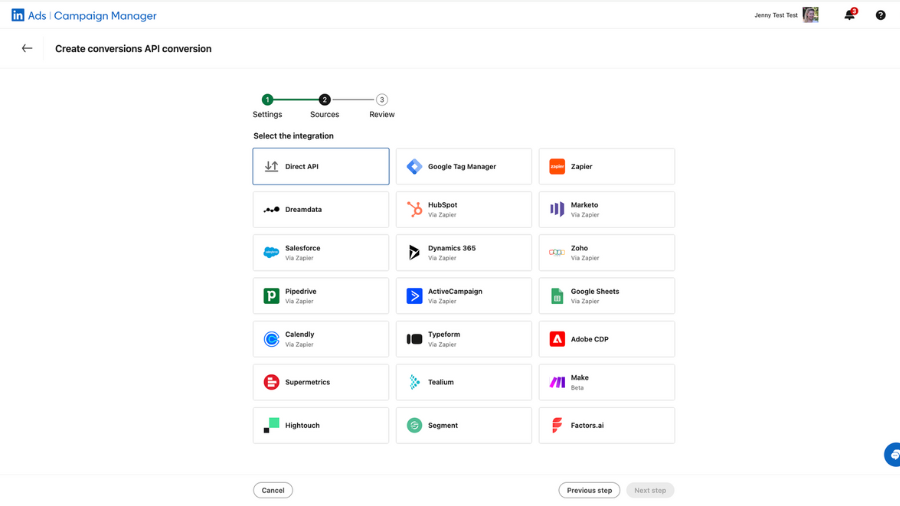Open the chat bubble widget
This screenshot has height=506, width=900.
click(x=893, y=455)
